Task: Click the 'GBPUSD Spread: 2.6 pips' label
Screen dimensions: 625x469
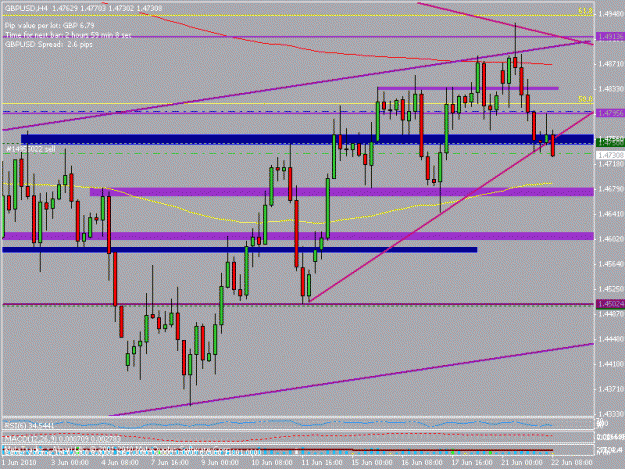Action: click(x=49, y=45)
